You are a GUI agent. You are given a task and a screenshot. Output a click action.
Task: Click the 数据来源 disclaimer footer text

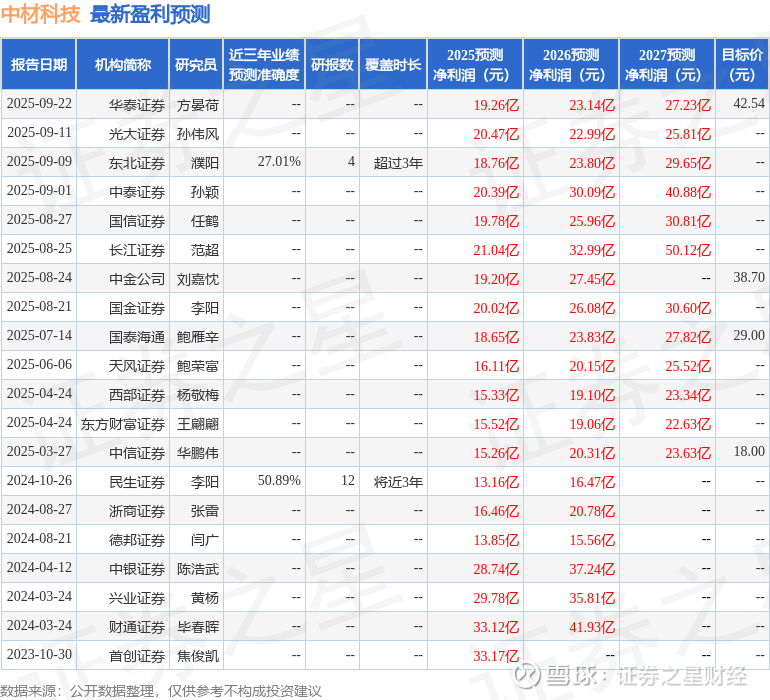161,691
